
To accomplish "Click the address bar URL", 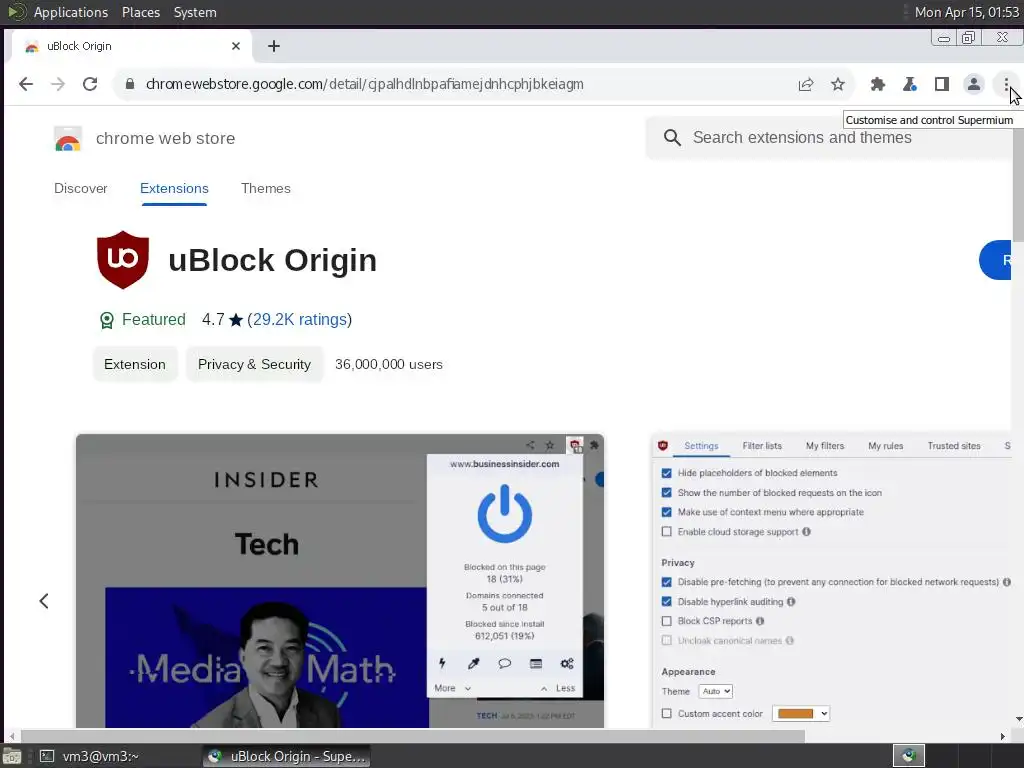I will (364, 84).
